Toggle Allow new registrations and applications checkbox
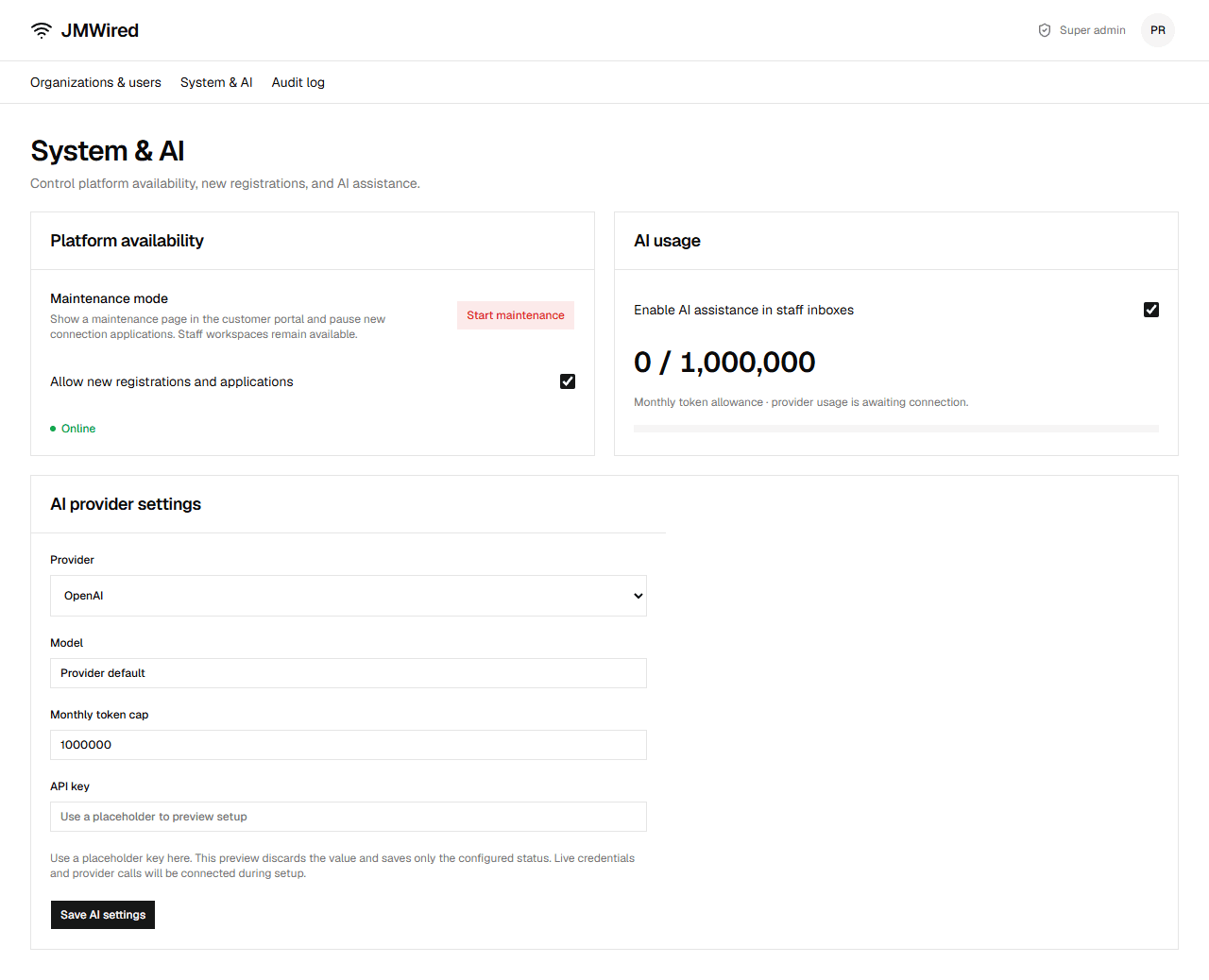The height and width of the screenshot is (980, 1209). [x=568, y=381]
